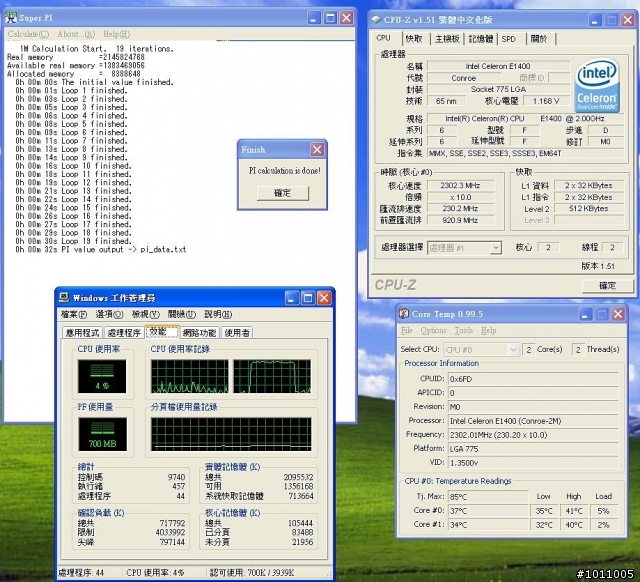
Task: Click the core voltage 1.168 V value
Action: click(545, 101)
